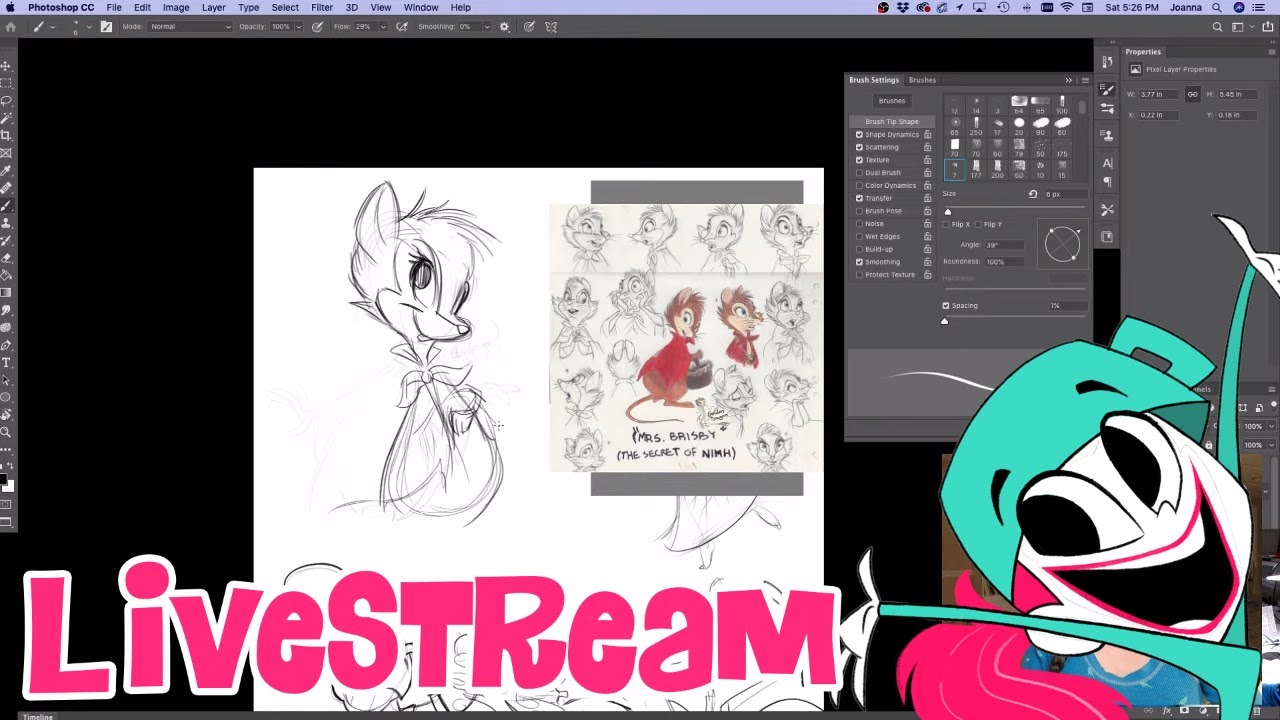
Task: Open the Filter menu
Action: click(x=322, y=7)
